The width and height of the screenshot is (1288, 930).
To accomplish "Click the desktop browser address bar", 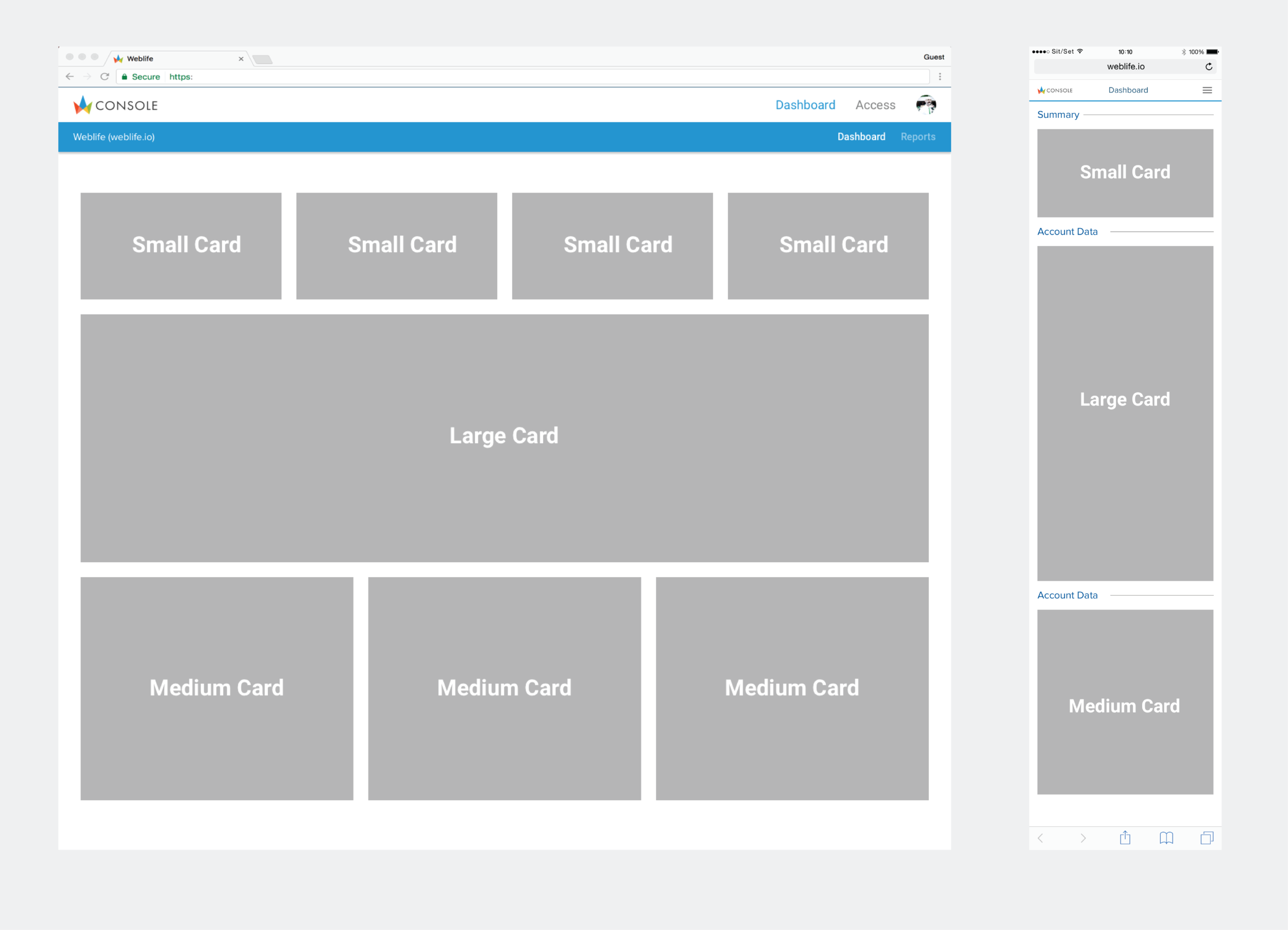I will [511, 77].
